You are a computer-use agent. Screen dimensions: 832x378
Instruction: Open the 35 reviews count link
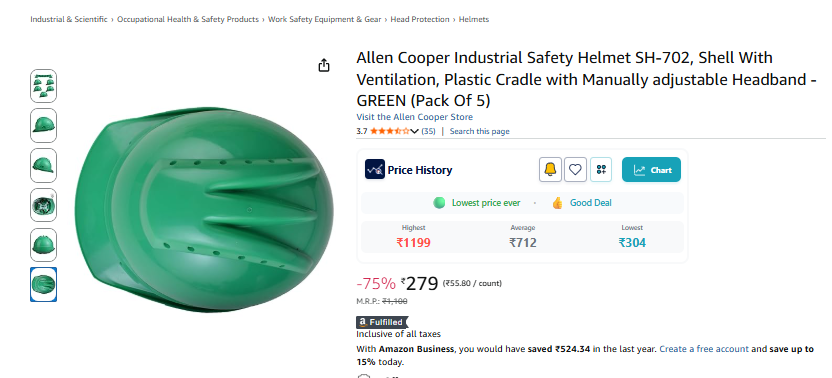428,131
